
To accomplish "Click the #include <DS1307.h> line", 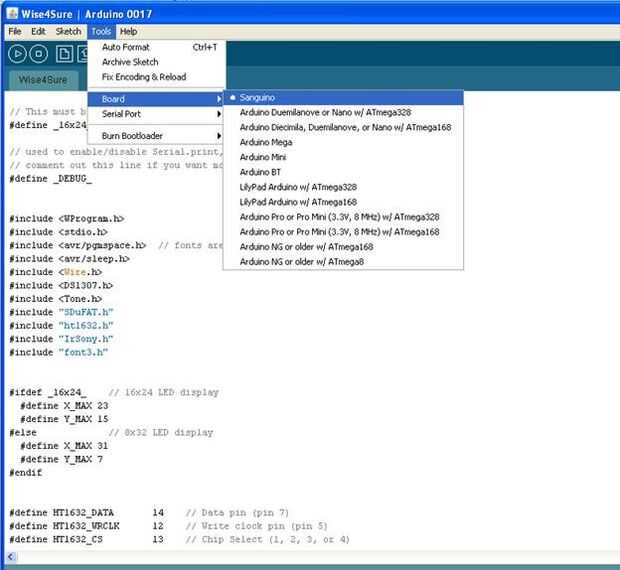I will pyautogui.click(x=61, y=286).
